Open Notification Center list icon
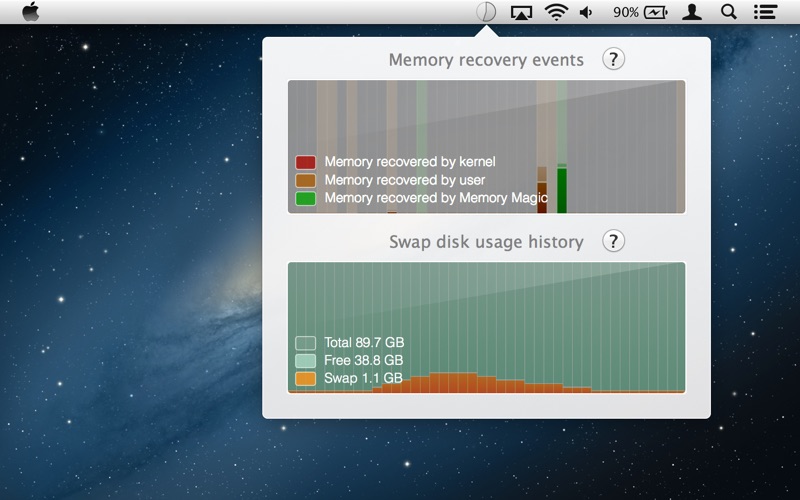Screen dimensions: 800x500 pyautogui.click(x=765, y=12)
